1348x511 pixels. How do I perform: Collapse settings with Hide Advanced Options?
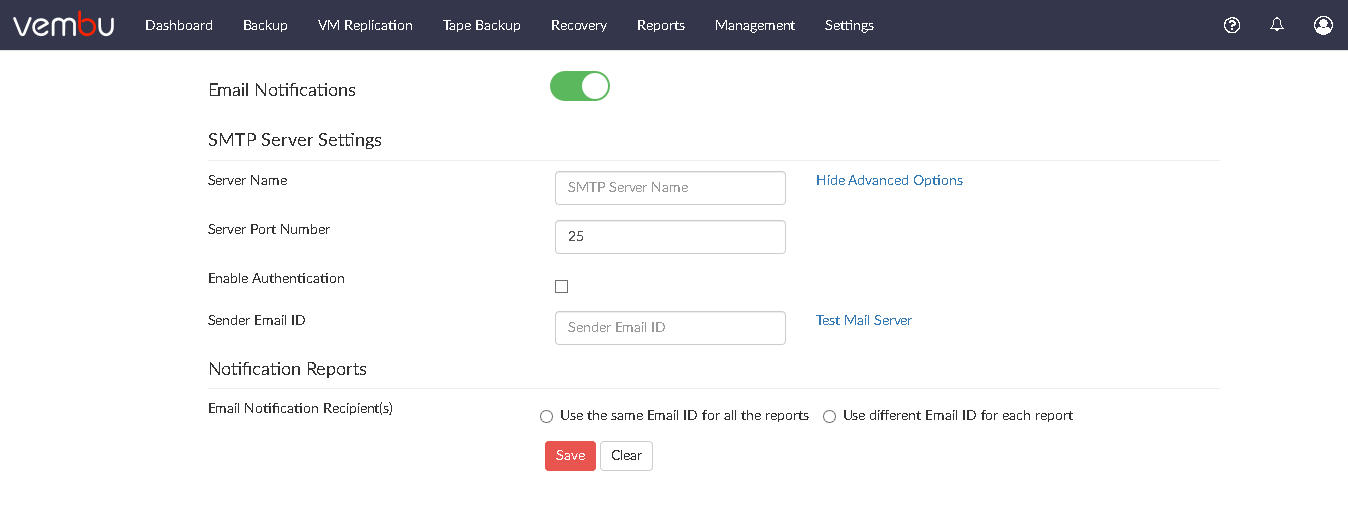click(x=889, y=180)
